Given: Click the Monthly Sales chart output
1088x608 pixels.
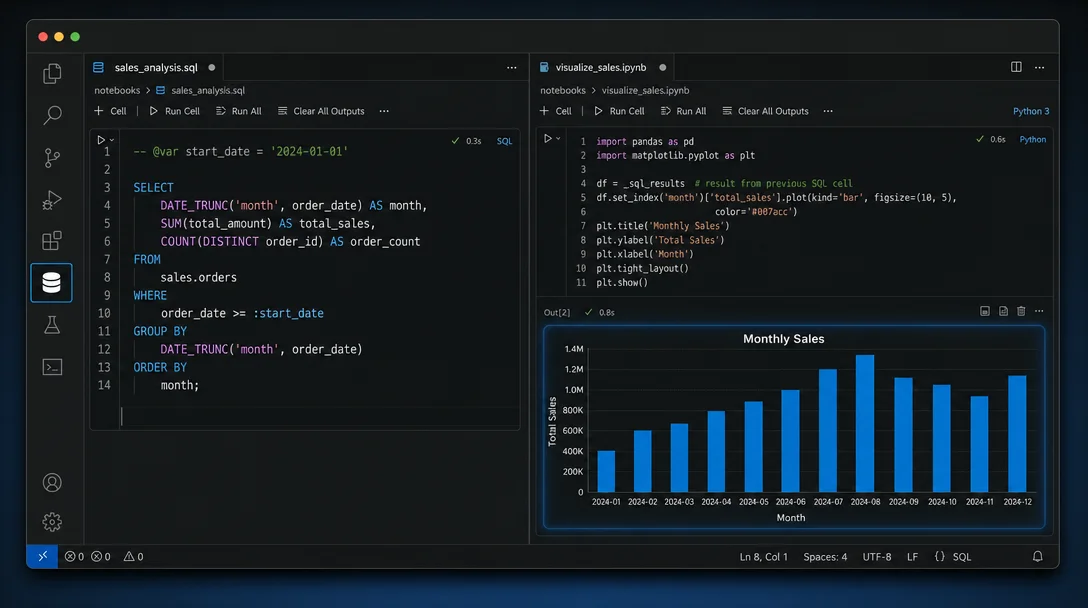Looking at the screenshot, I should [794, 427].
